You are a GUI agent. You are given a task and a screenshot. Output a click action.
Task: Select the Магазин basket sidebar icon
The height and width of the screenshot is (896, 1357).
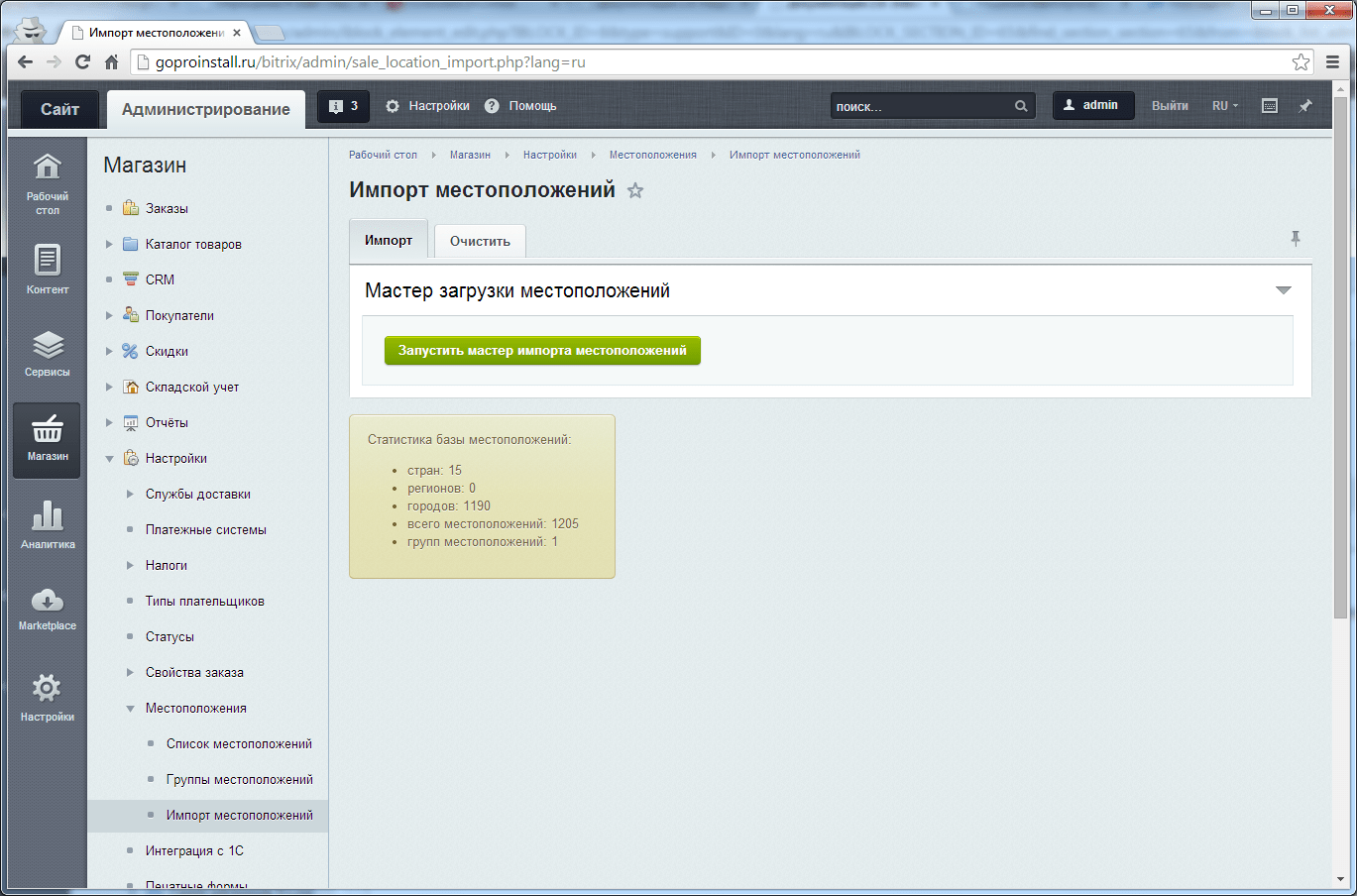48,440
